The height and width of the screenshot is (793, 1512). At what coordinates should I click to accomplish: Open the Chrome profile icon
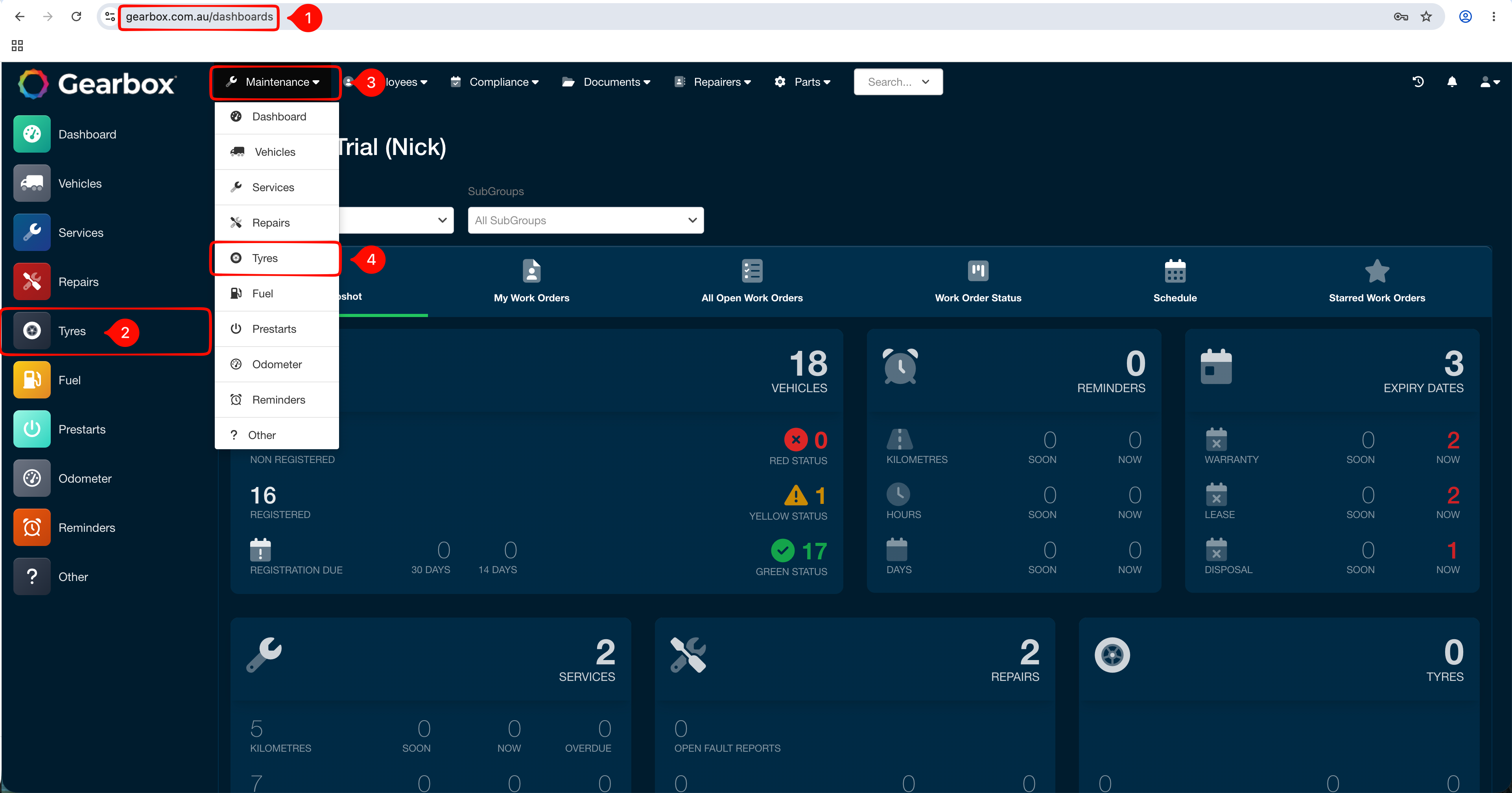[1466, 17]
